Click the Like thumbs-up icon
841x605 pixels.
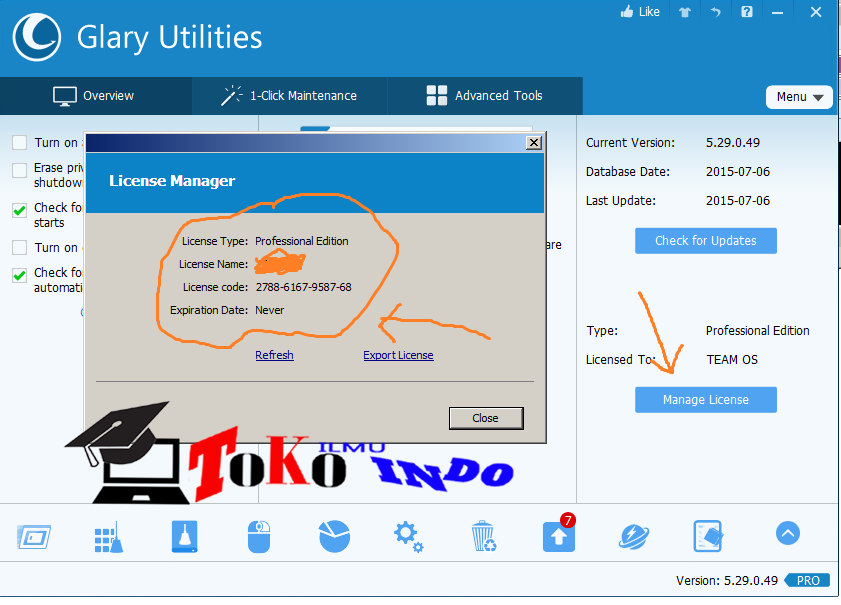(627, 12)
